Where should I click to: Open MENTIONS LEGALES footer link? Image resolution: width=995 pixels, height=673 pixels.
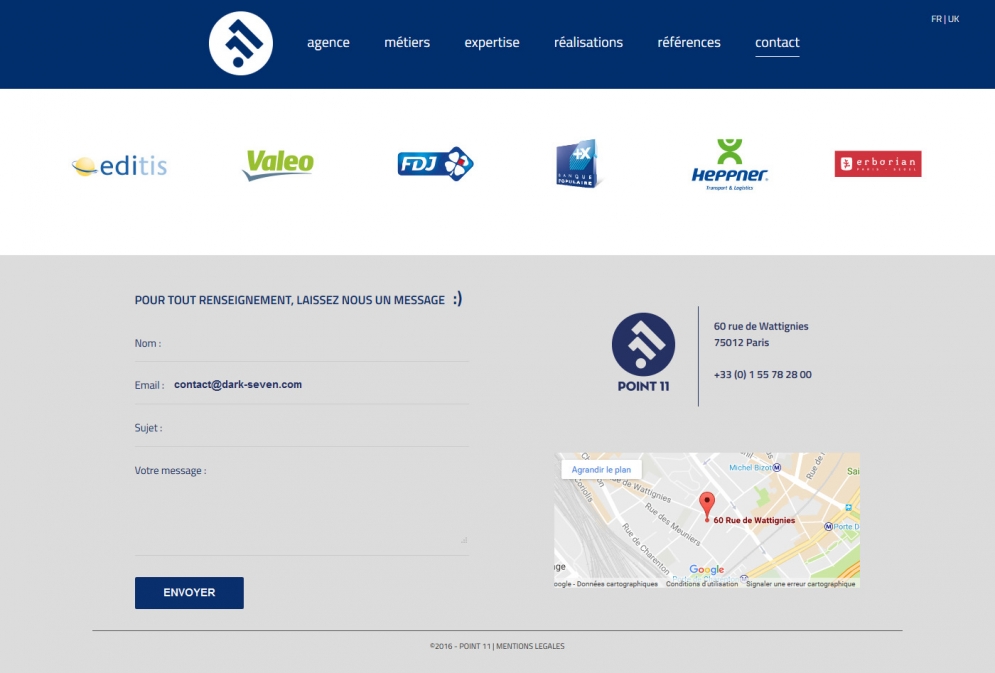(x=530, y=646)
